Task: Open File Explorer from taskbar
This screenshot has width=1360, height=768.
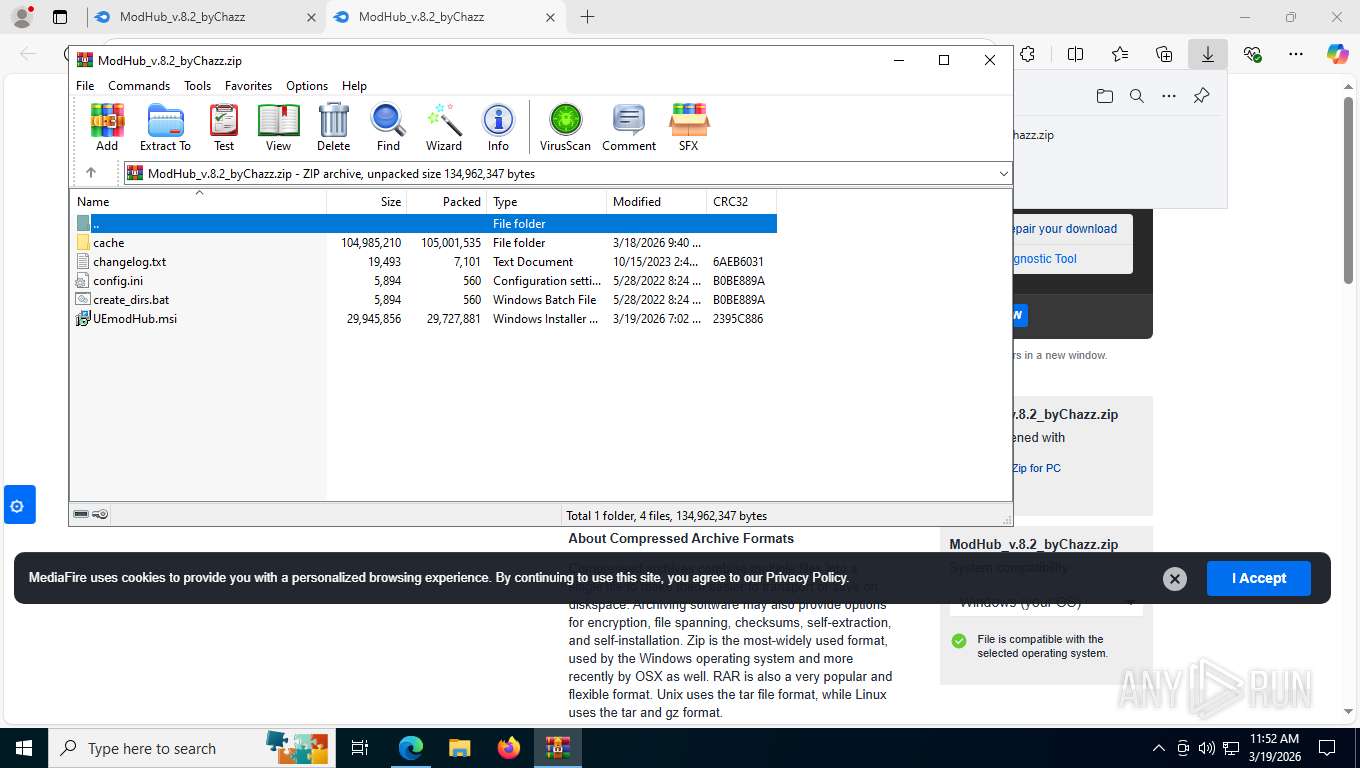Action: coord(459,748)
